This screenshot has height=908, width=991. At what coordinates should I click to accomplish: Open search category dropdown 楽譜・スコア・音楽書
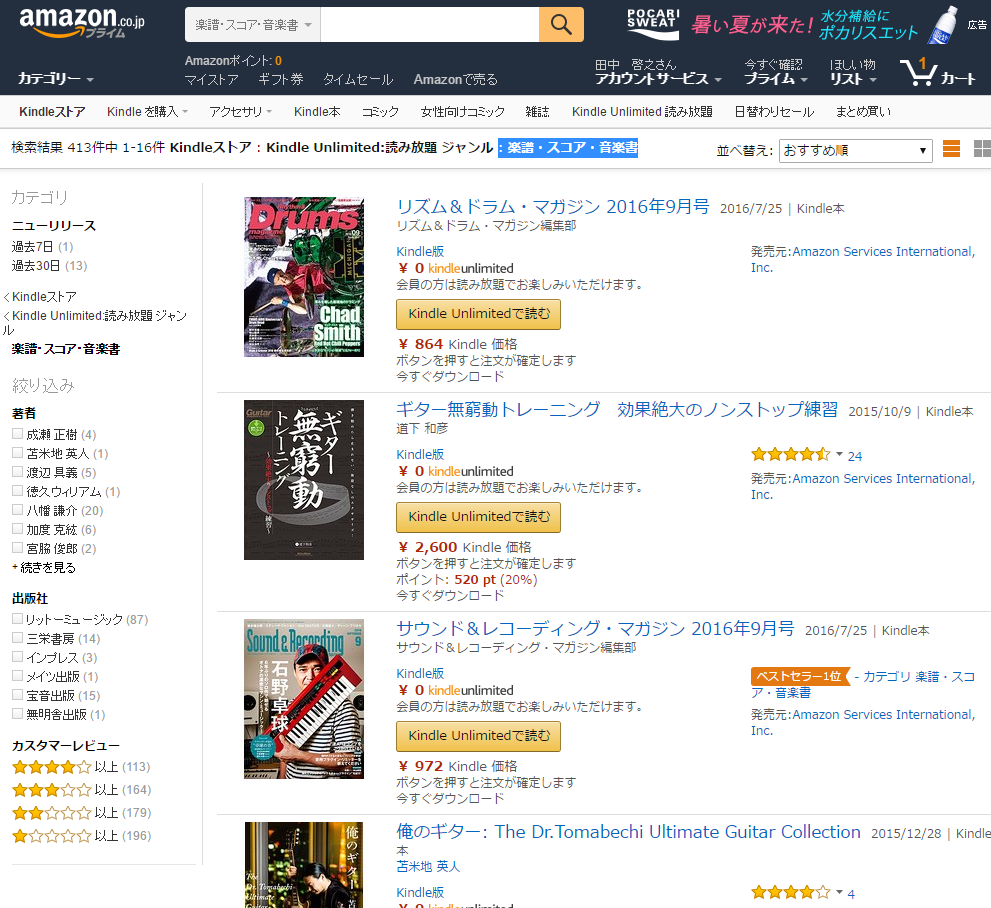click(253, 25)
